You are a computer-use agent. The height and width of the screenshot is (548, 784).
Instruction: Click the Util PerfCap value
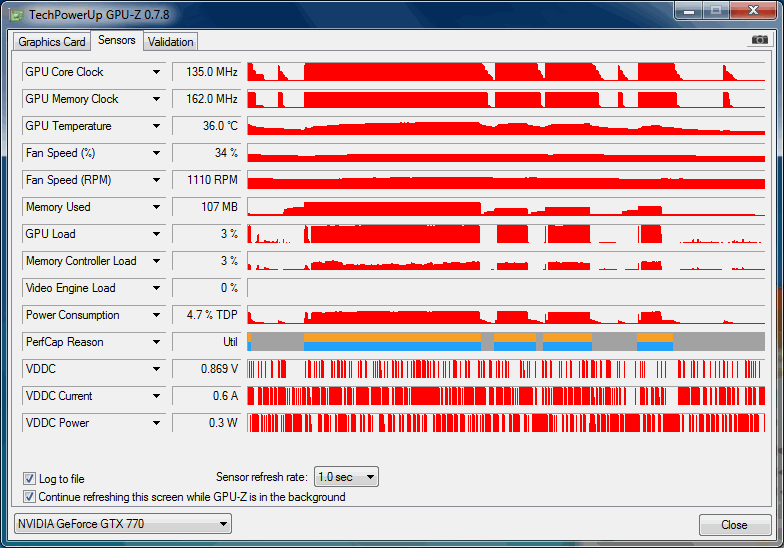point(206,342)
